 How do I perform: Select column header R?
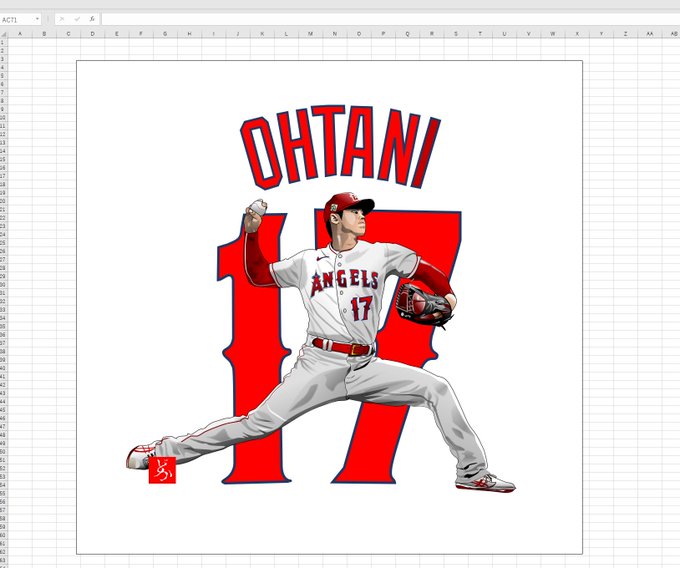click(432, 34)
